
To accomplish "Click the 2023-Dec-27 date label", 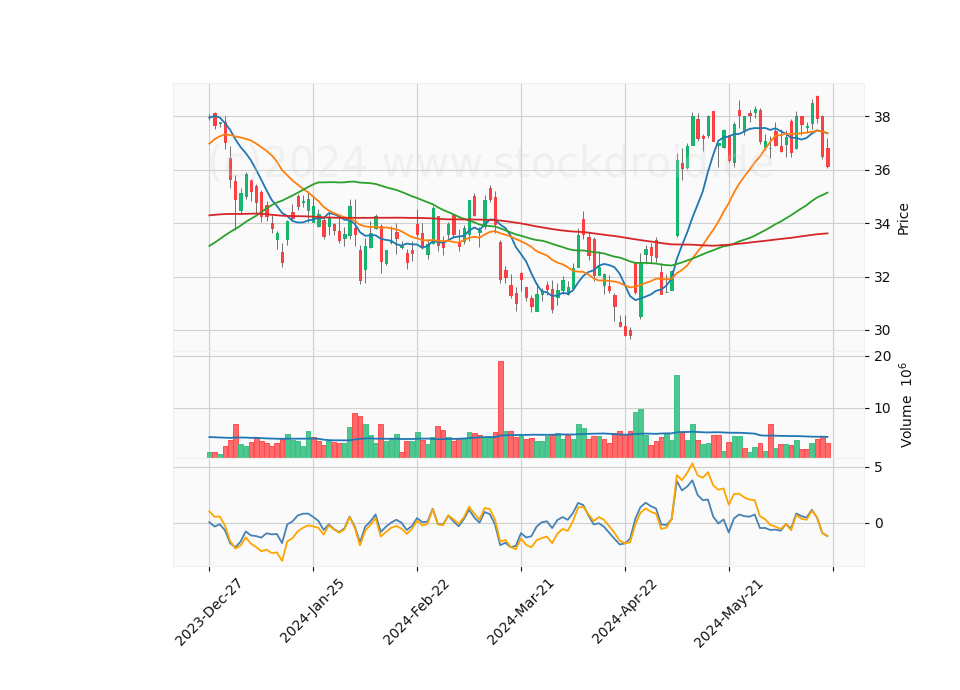I will 208,612.
